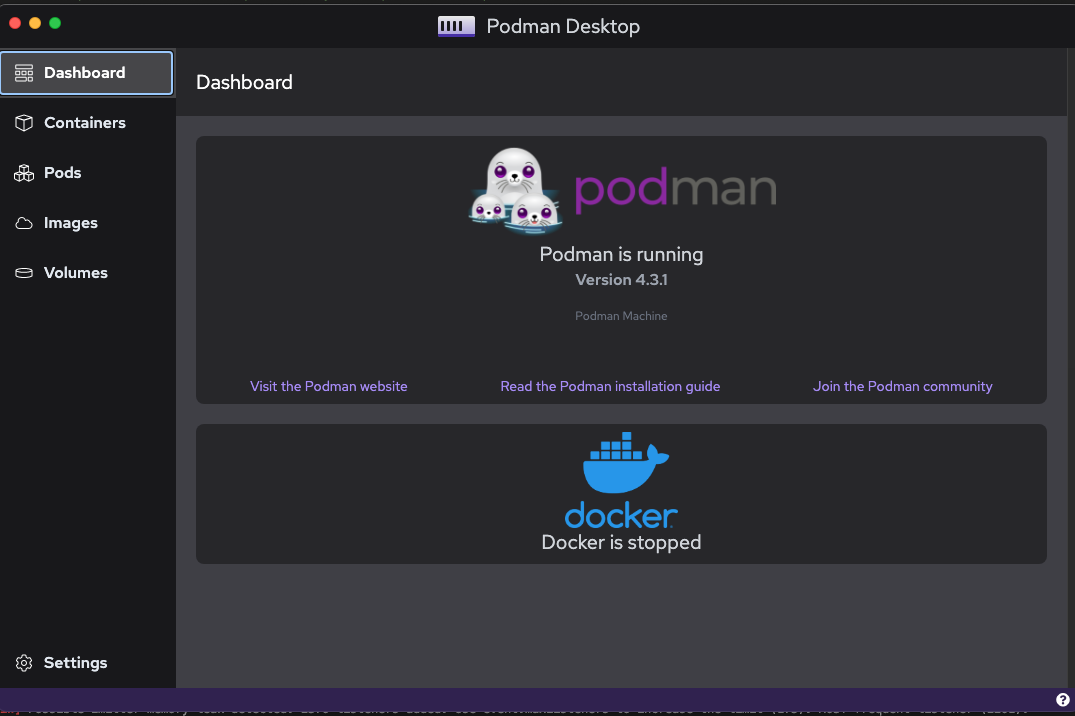This screenshot has height=716, width=1075.
Task: Click the Pods cluster icon
Action: [x=24, y=173]
